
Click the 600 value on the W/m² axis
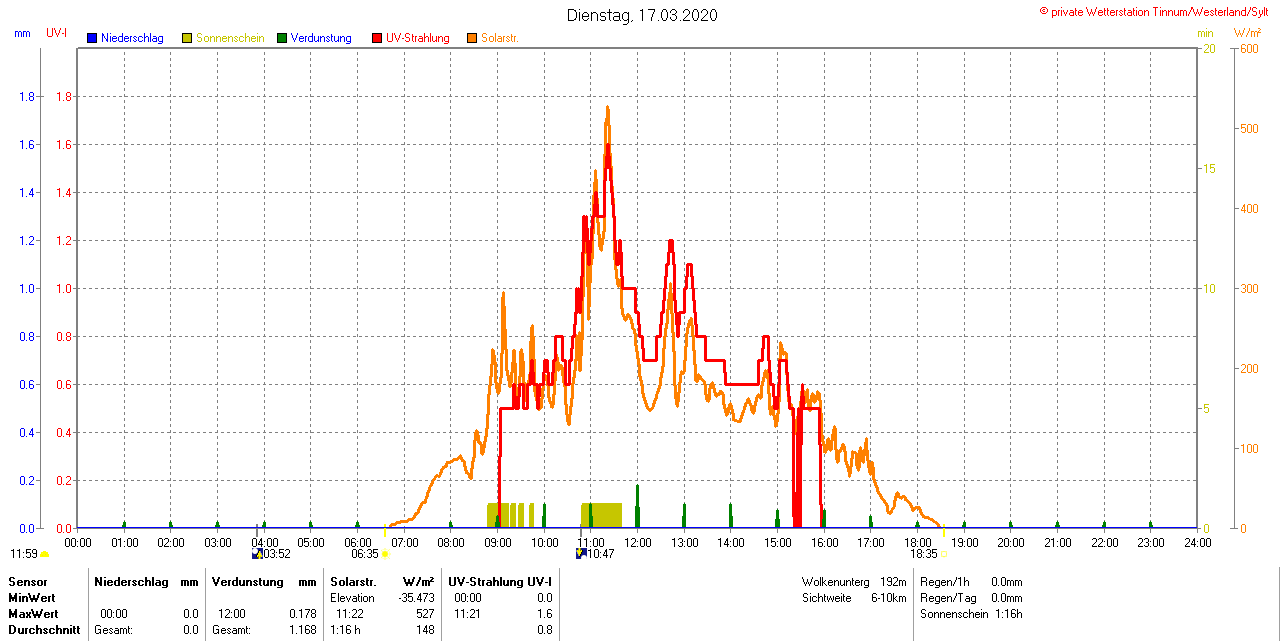1248,48
